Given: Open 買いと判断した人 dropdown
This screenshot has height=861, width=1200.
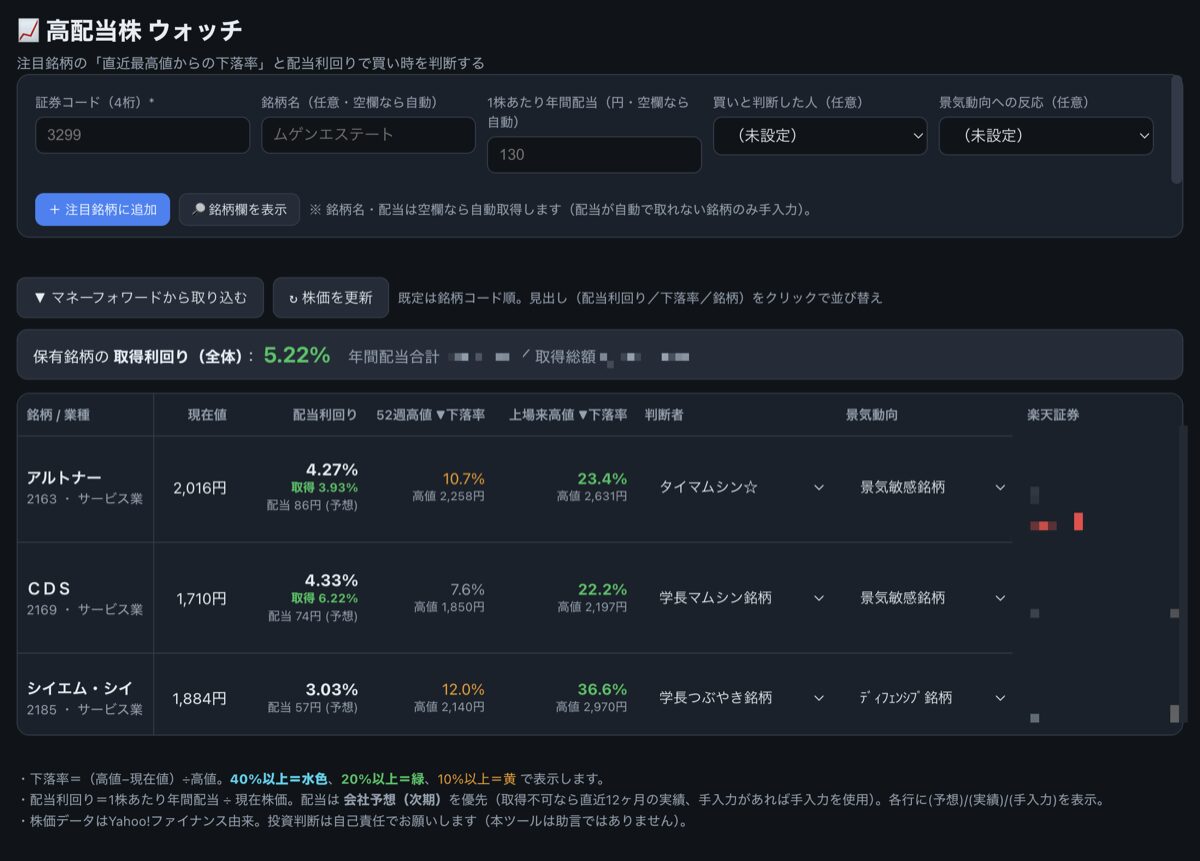Looking at the screenshot, I should pyautogui.click(x=820, y=136).
